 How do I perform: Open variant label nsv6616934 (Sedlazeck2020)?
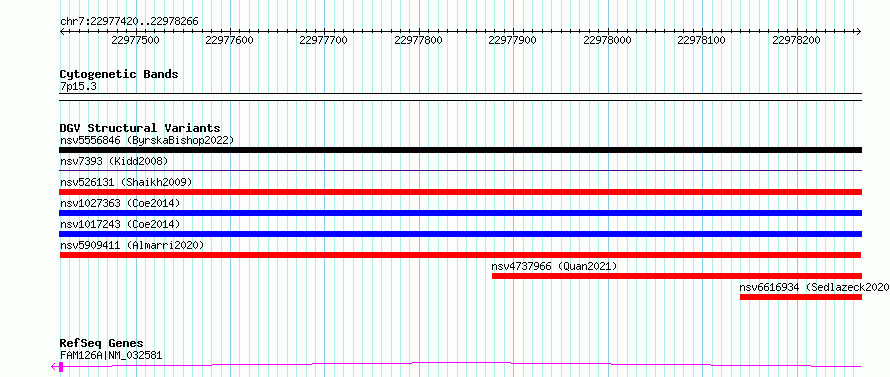click(x=815, y=287)
